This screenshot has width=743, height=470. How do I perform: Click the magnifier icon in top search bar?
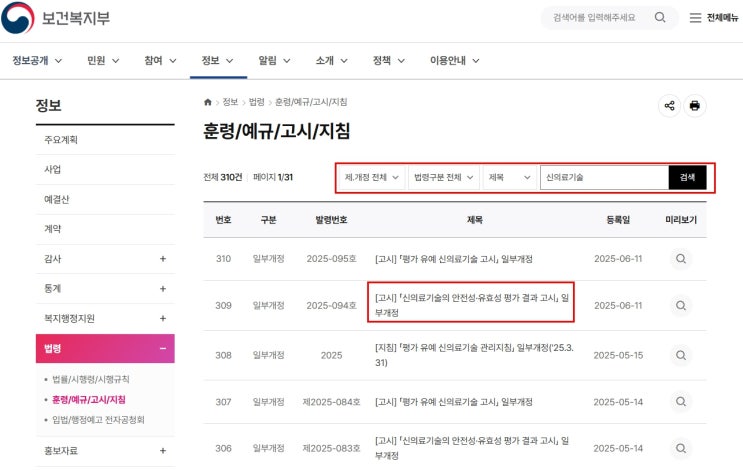tap(660, 18)
